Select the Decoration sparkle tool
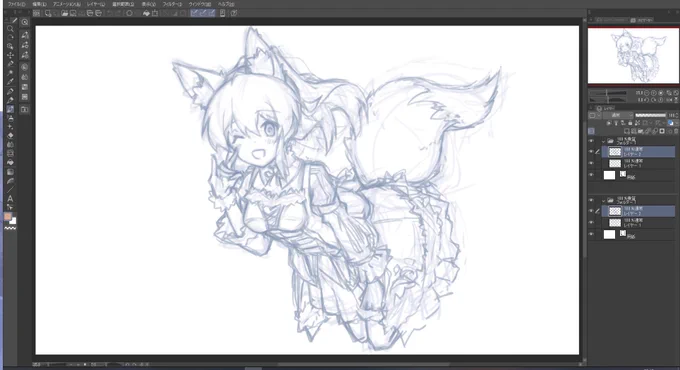 point(10,127)
